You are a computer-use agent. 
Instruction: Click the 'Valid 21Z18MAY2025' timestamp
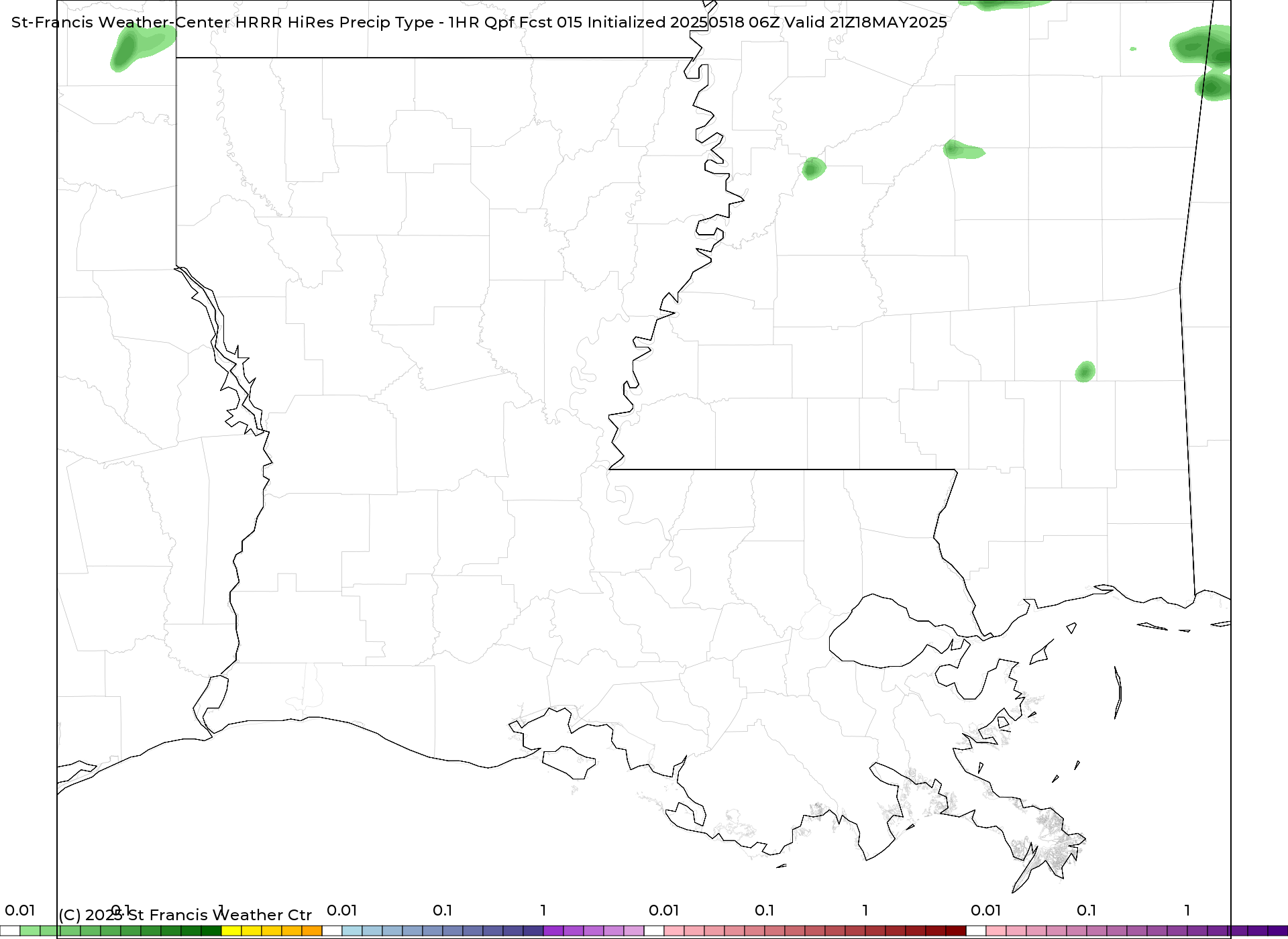tap(865, 22)
